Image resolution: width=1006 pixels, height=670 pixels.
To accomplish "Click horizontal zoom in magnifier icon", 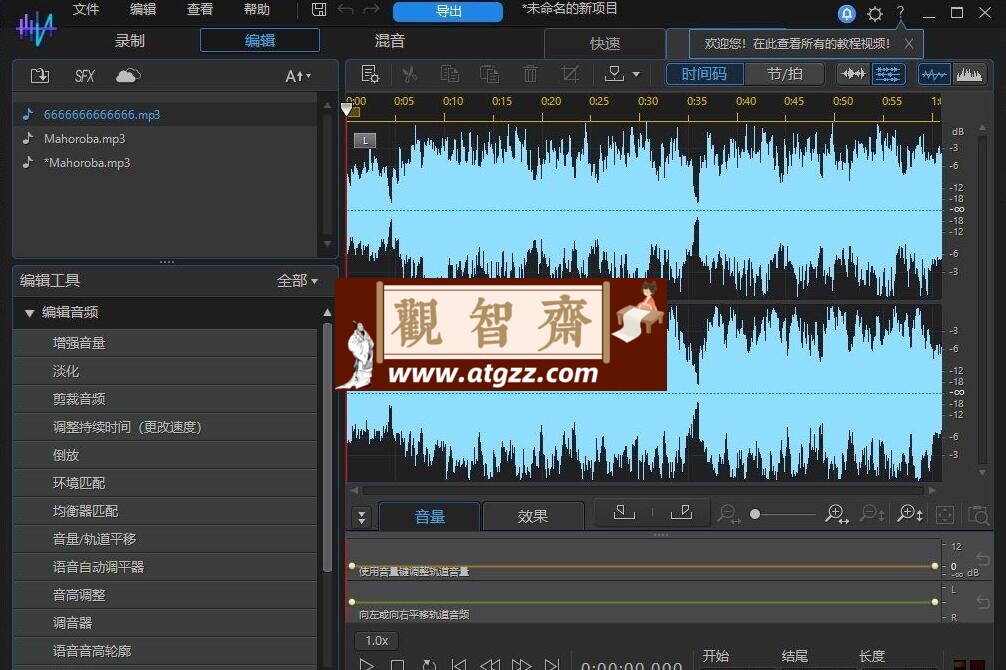I will point(837,514).
